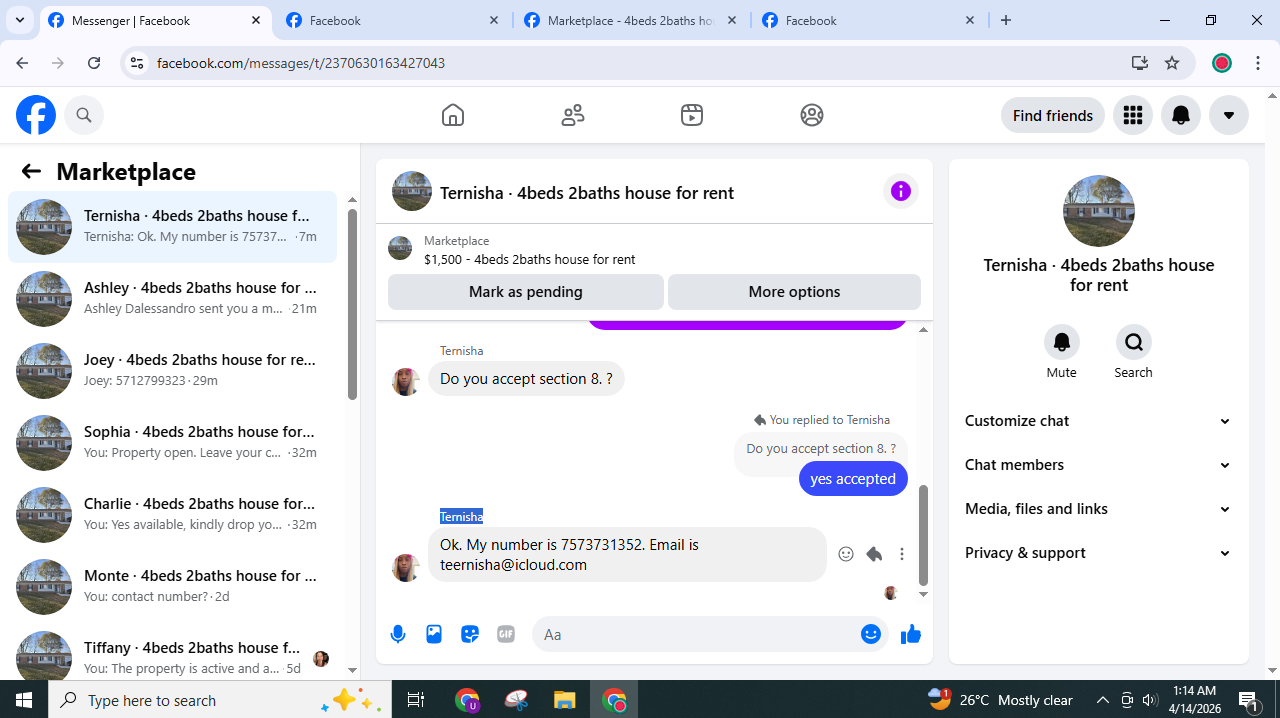The width and height of the screenshot is (1280, 718).
Task: Open Task View on taskbar
Action: coord(416,700)
